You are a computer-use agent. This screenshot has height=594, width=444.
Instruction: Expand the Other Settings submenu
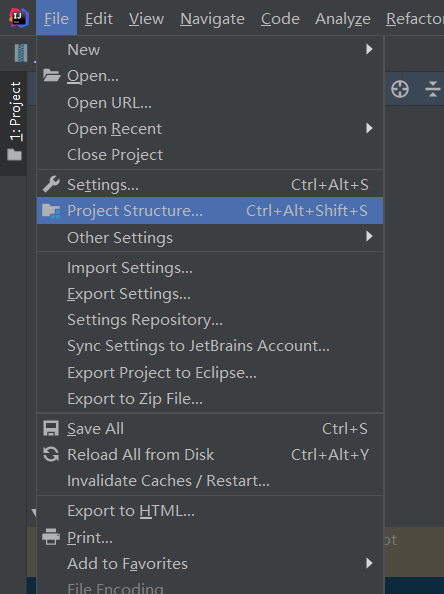click(369, 237)
